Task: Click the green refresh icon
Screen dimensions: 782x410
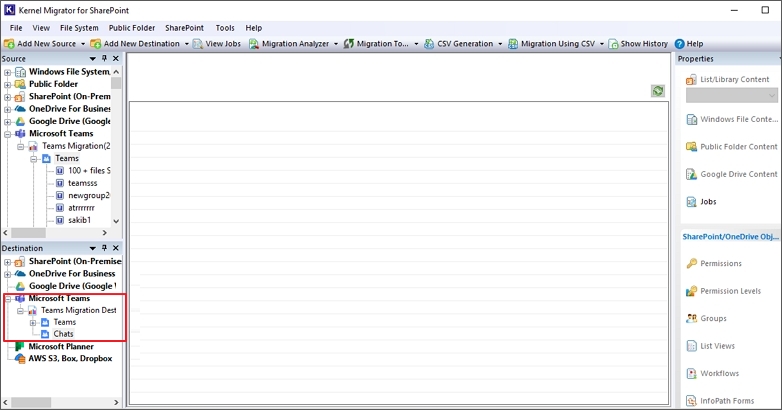Action: click(658, 91)
